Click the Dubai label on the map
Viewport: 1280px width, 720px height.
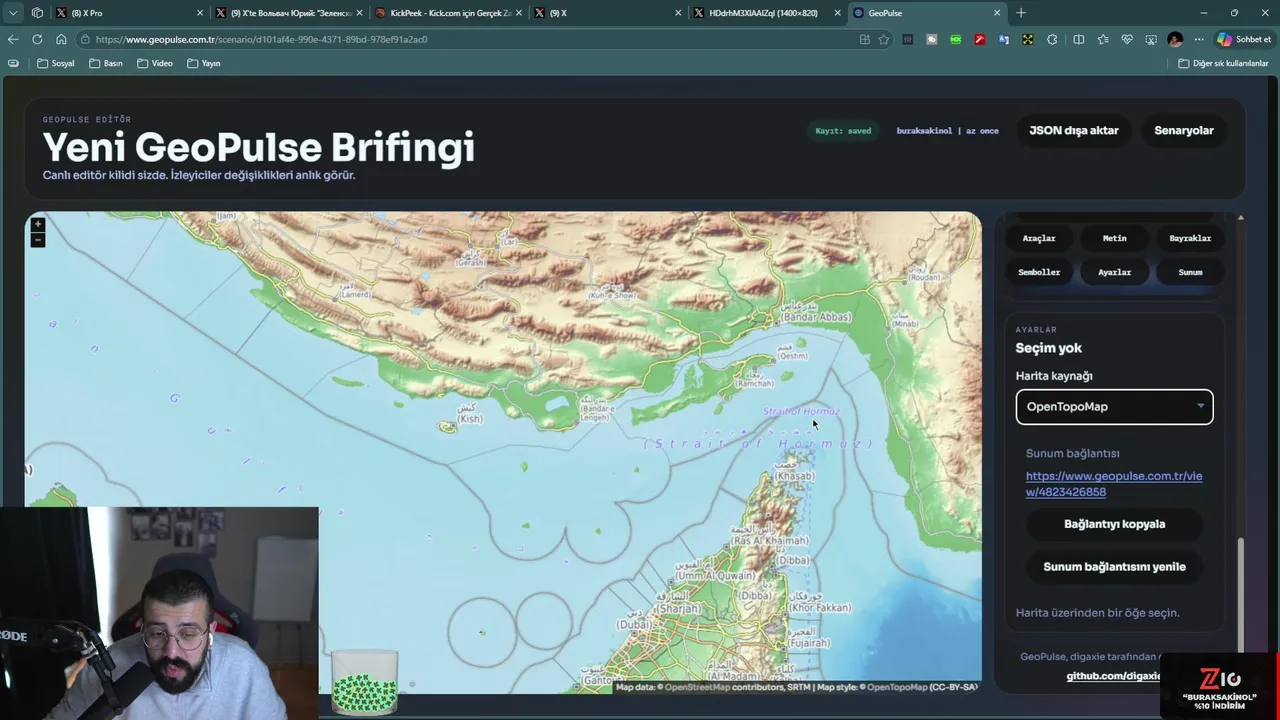[x=634, y=624]
